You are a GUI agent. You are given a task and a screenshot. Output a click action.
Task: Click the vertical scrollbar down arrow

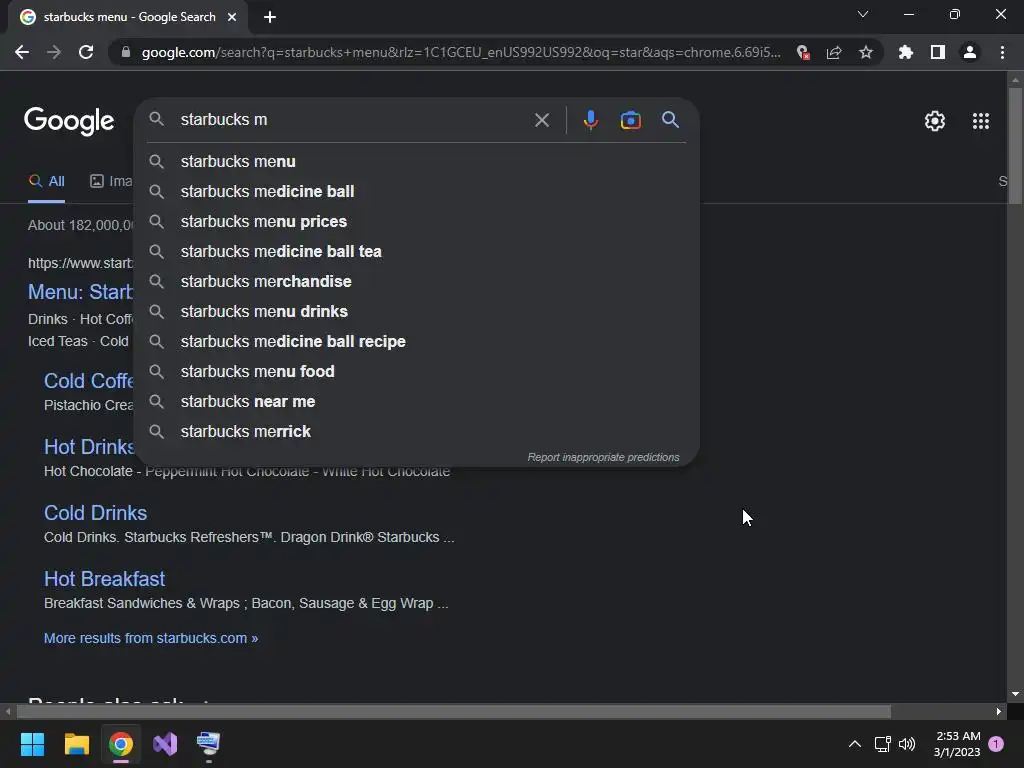(1015, 694)
